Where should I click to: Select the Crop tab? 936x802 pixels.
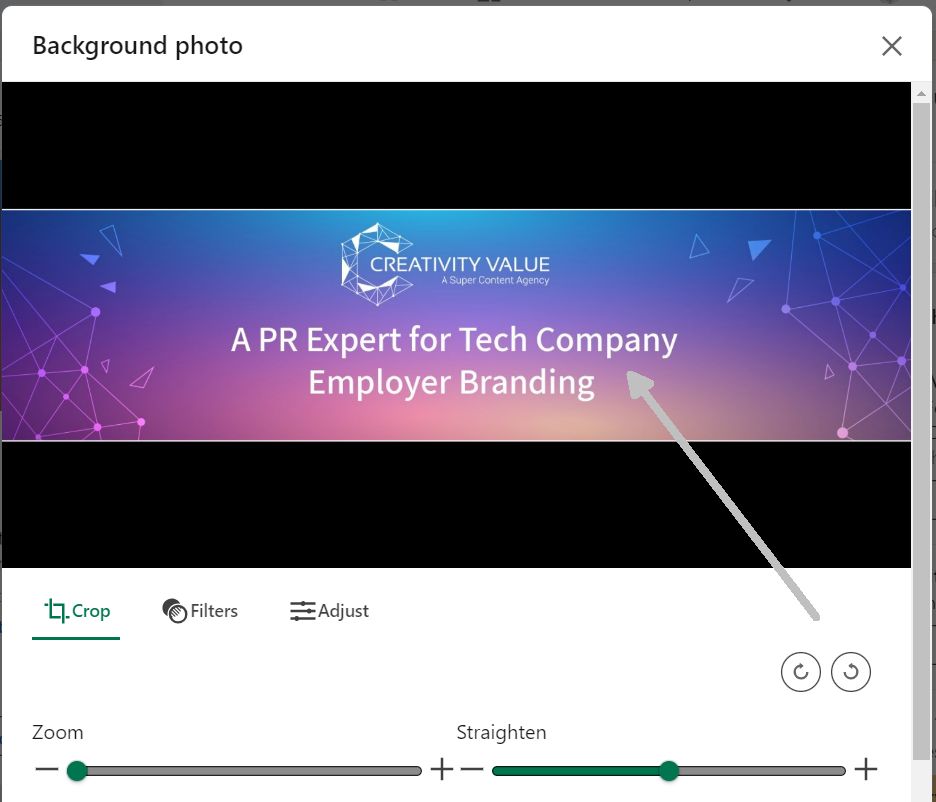pos(76,610)
